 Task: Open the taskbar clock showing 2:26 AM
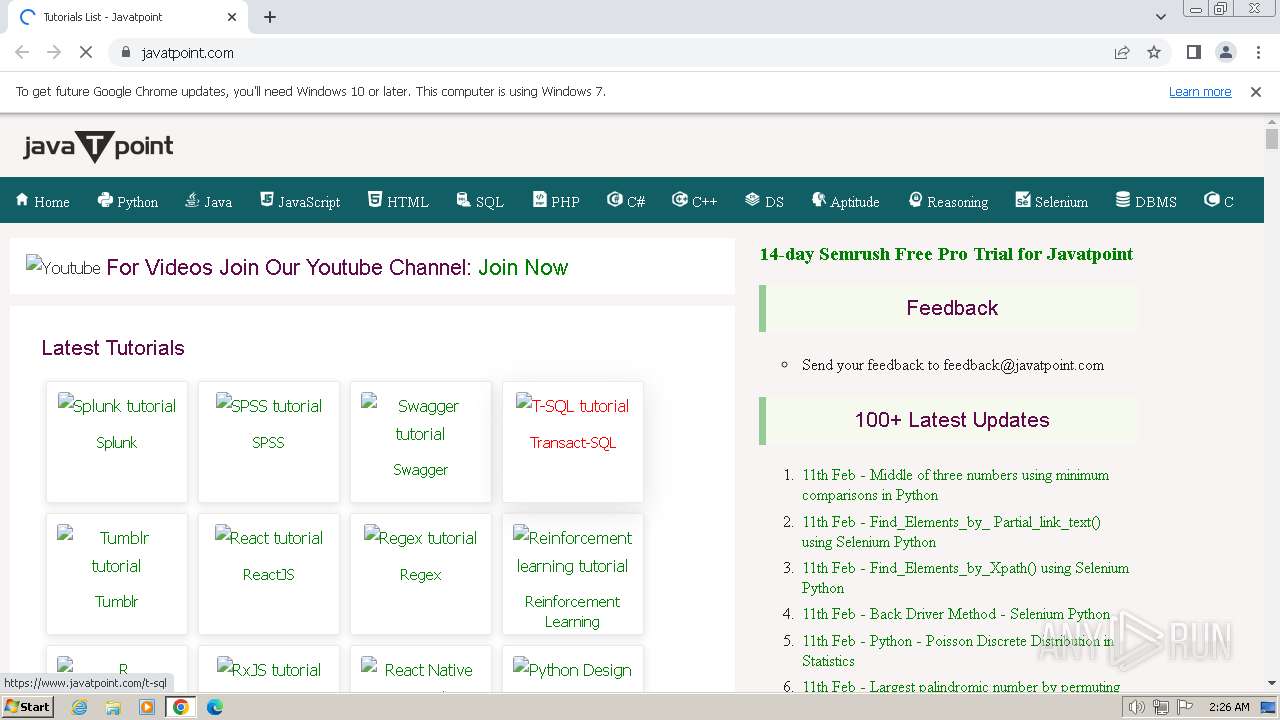[1229, 707]
